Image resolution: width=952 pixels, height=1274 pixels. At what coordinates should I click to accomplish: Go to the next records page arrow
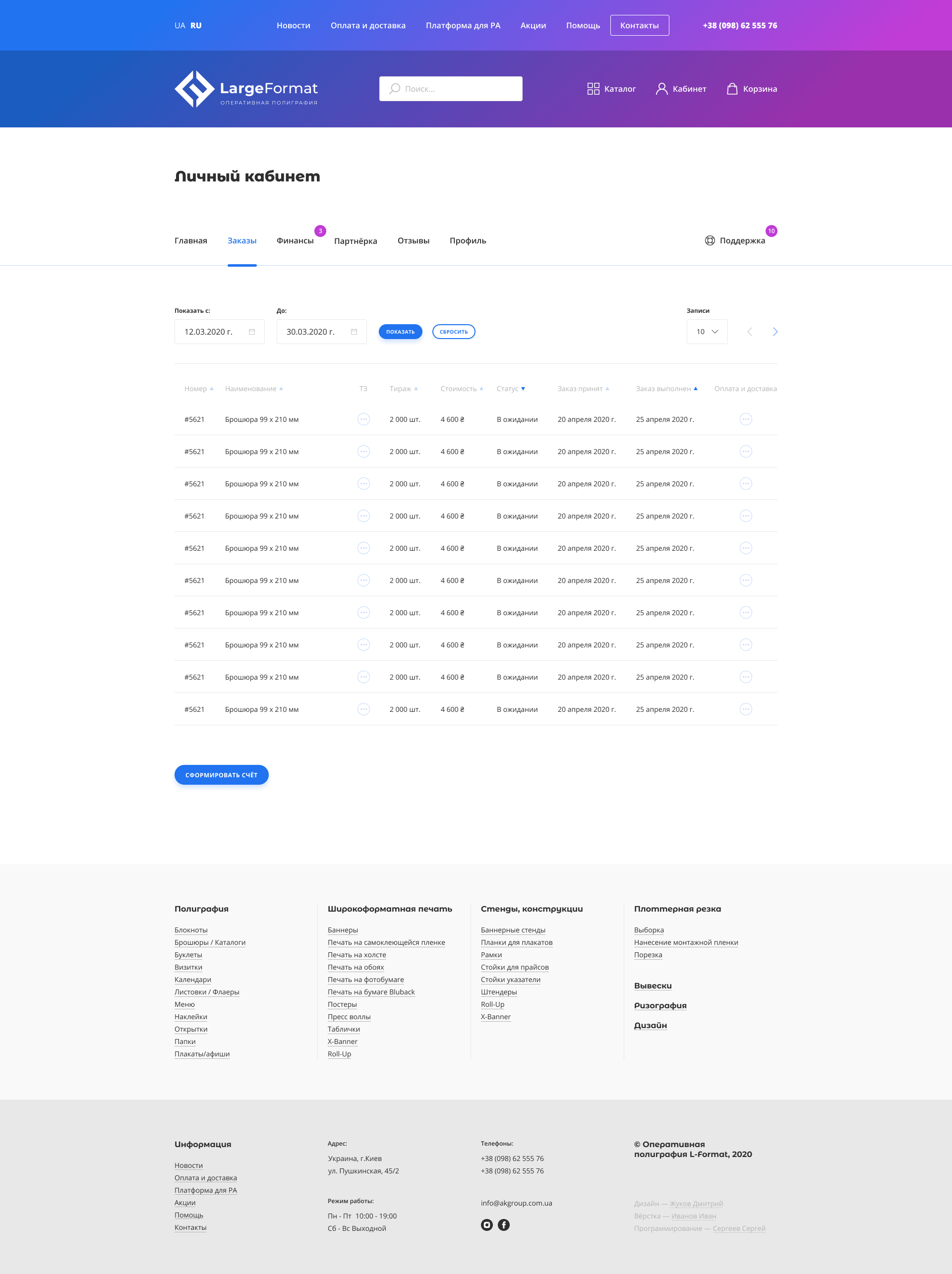pyautogui.click(x=774, y=332)
